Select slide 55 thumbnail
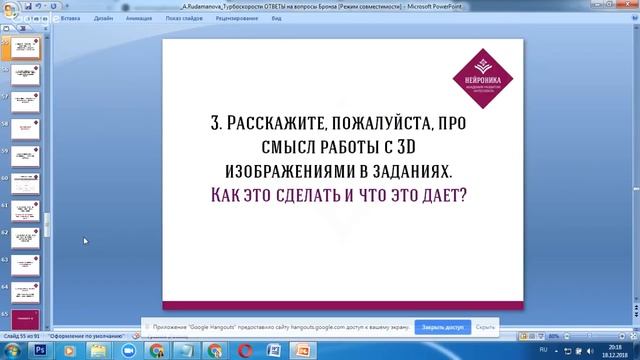This screenshot has width=640, height=360. point(25,49)
